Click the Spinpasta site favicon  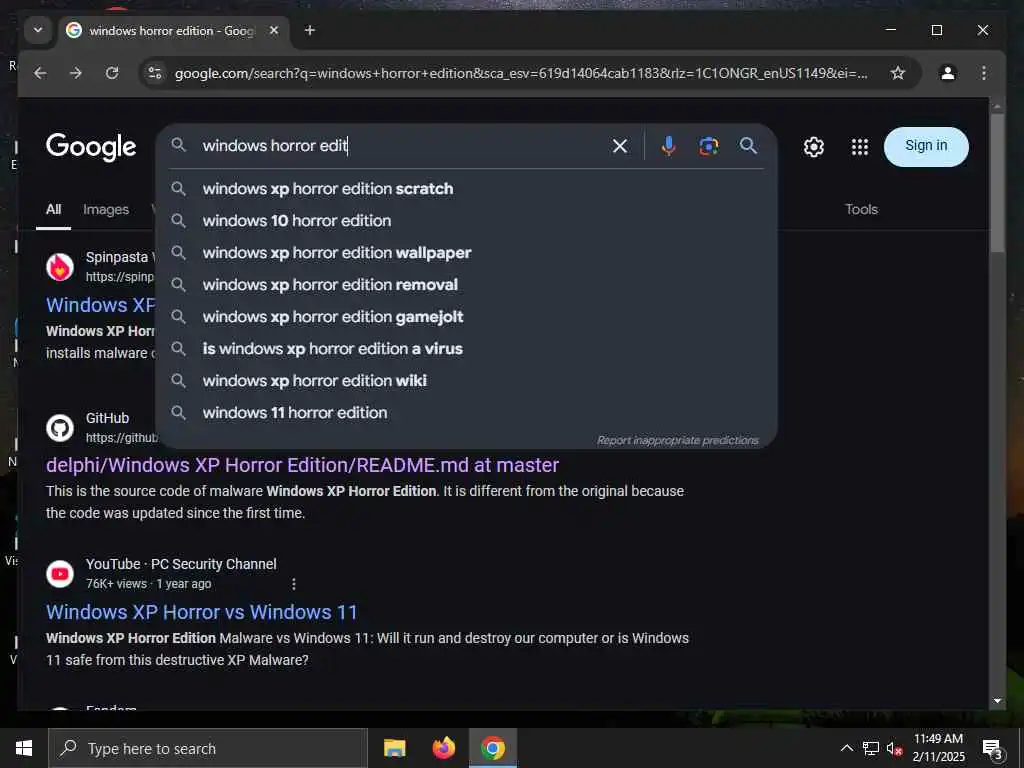(59, 267)
